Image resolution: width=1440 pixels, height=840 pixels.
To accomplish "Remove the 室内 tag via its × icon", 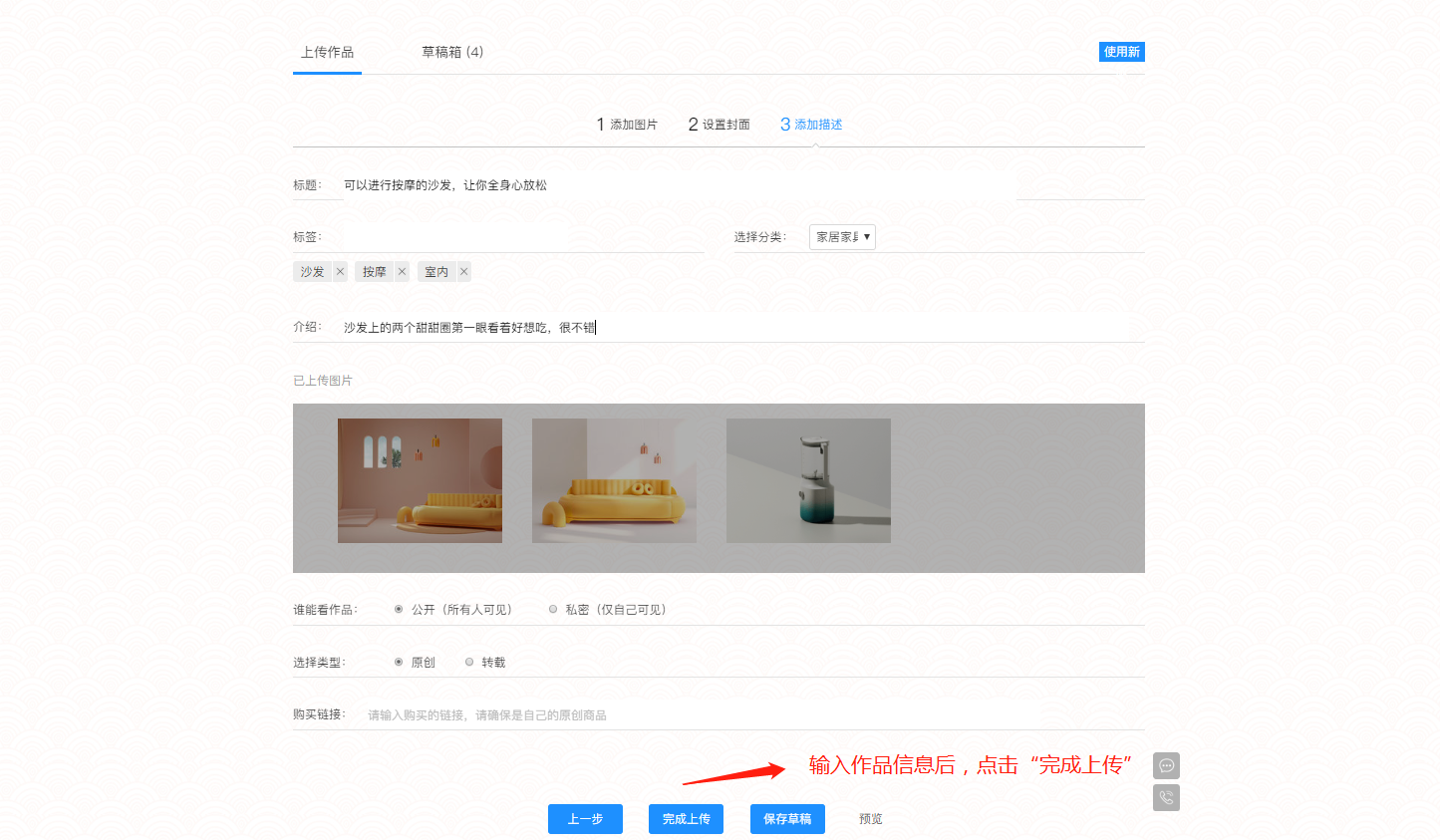I will (461, 270).
